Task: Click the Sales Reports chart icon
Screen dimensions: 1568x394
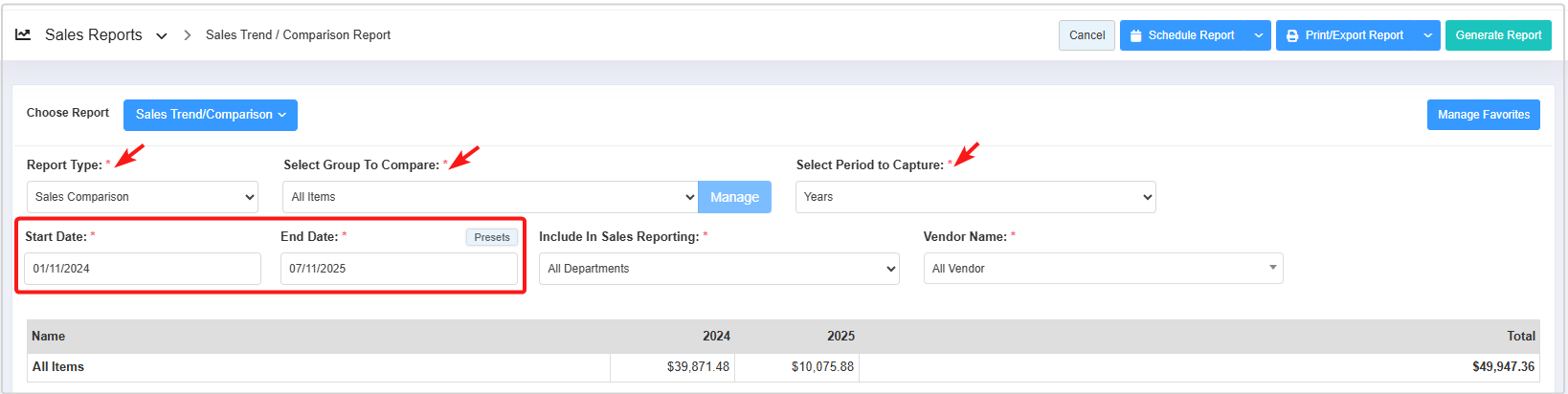Action: click(23, 34)
